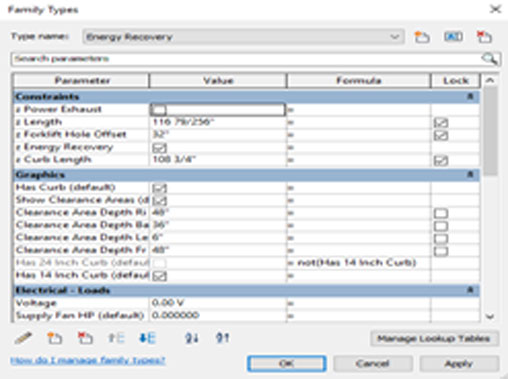Toggle the z Energy Recovery checkbox

coord(159,148)
